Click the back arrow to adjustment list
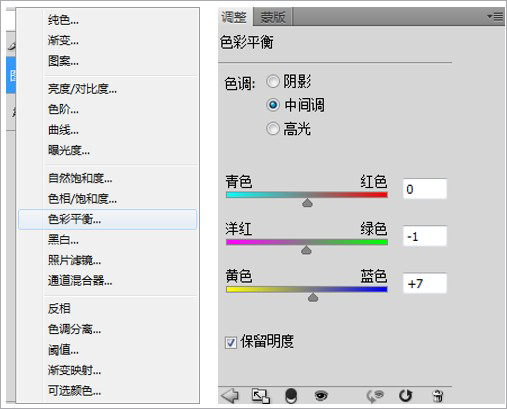This screenshot has height=409, width=507. [230, 396]
